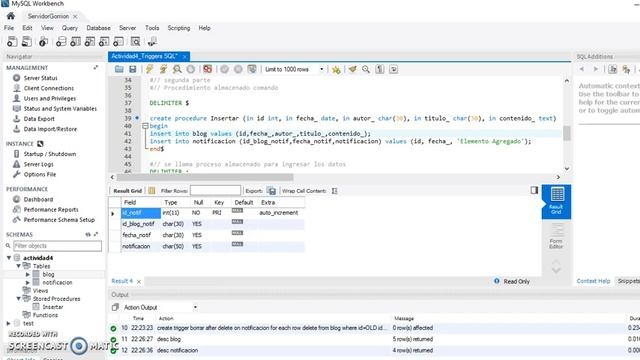Collapse the begin block fold marker
This screenshot has width=640, height=360.
coord(145,126)
